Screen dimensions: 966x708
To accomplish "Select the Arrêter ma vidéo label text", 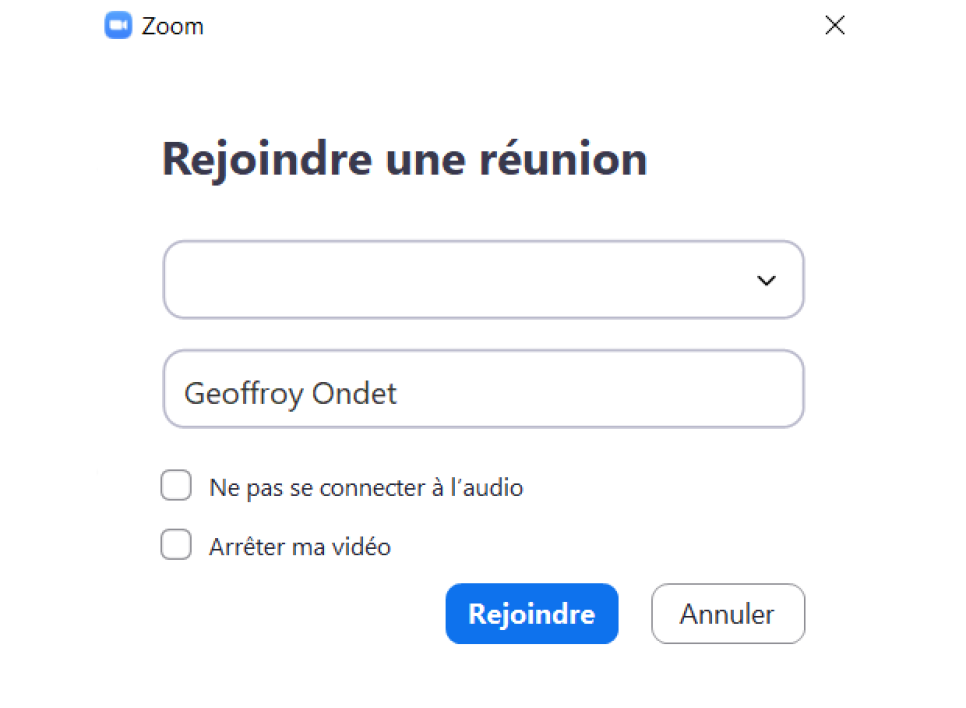I will 300,547.
